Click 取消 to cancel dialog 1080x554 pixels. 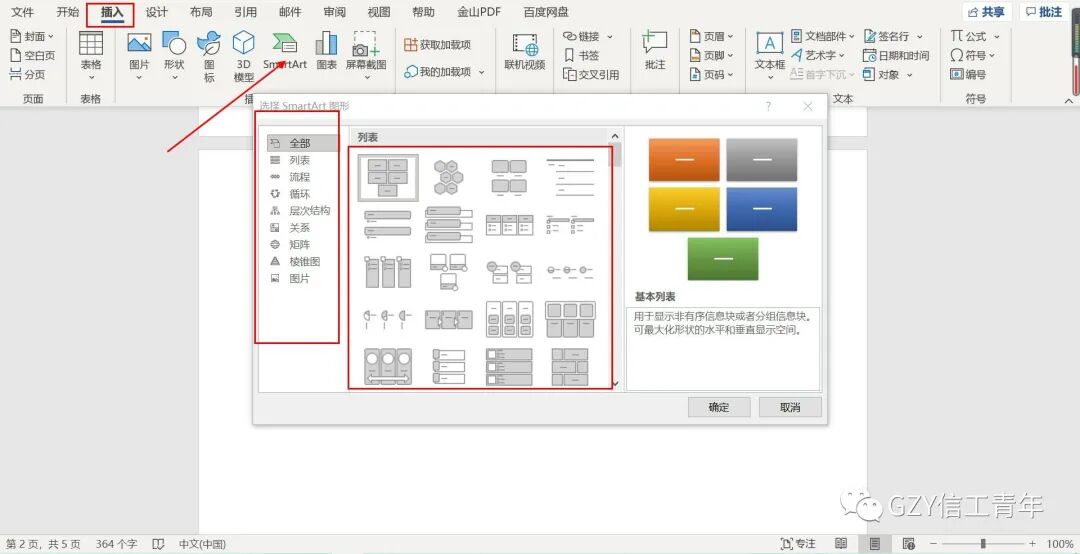click(x=790, y=407)
